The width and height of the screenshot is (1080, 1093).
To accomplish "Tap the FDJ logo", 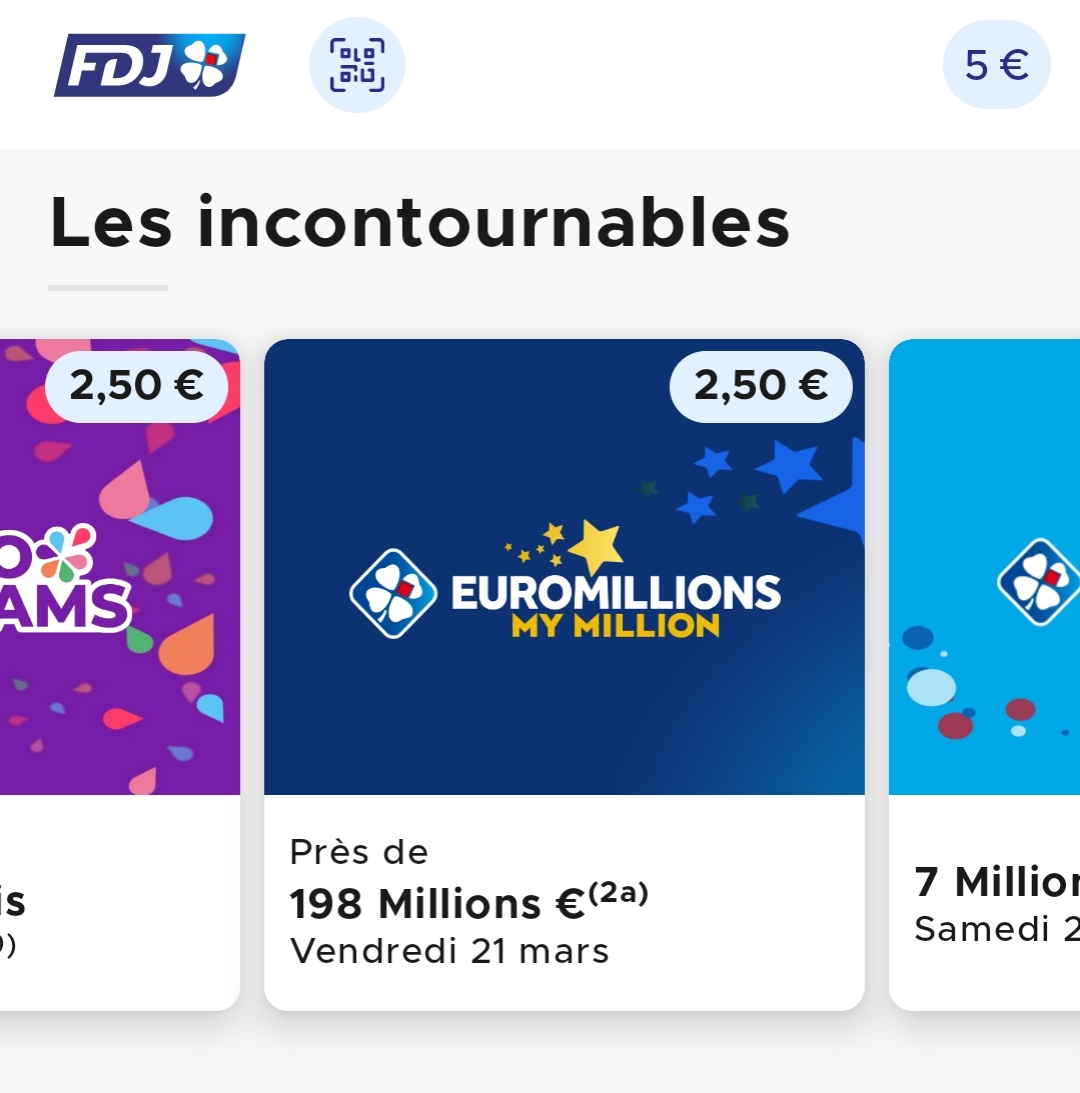I will pos(149,65).
